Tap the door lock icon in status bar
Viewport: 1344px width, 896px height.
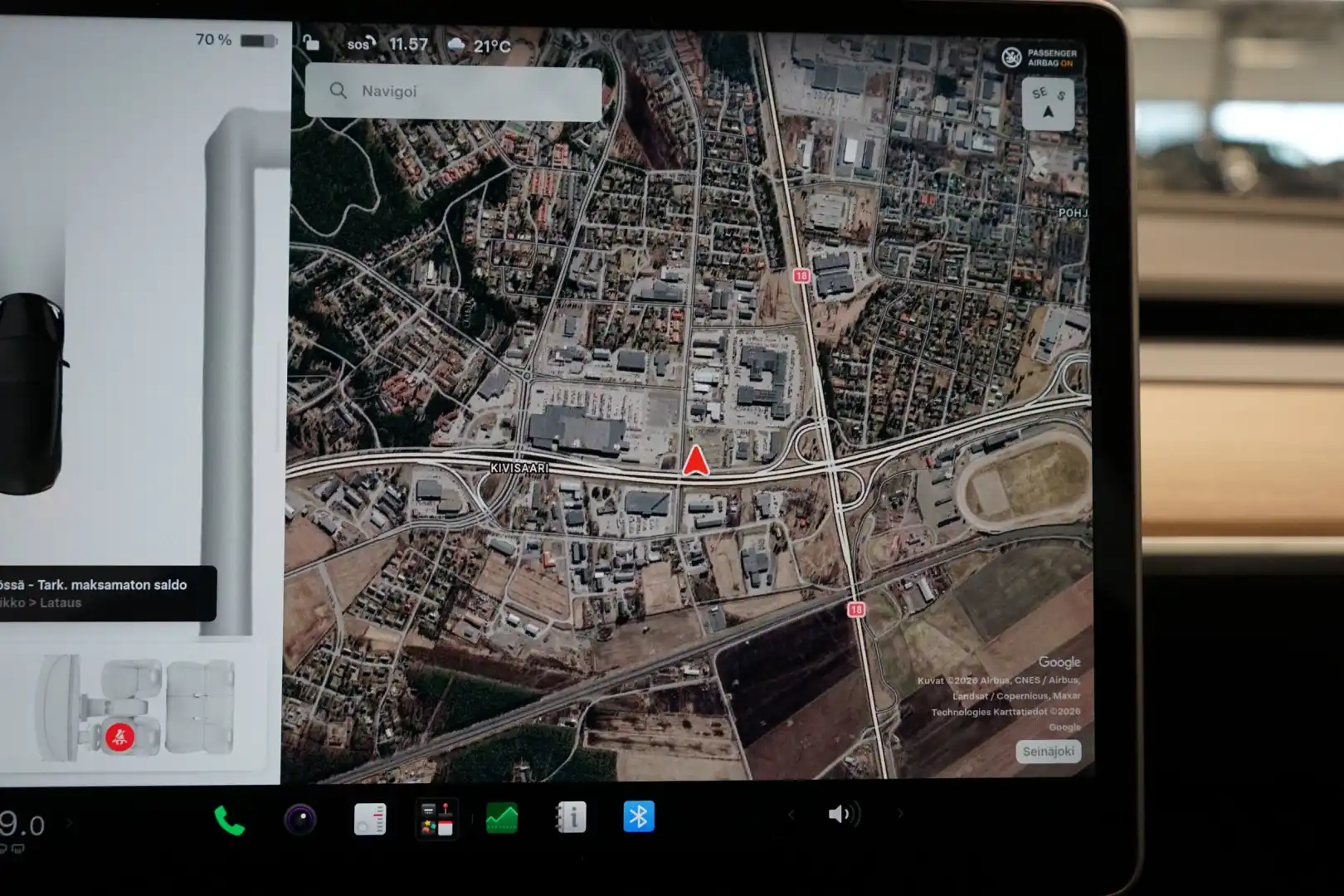[311, 42]
